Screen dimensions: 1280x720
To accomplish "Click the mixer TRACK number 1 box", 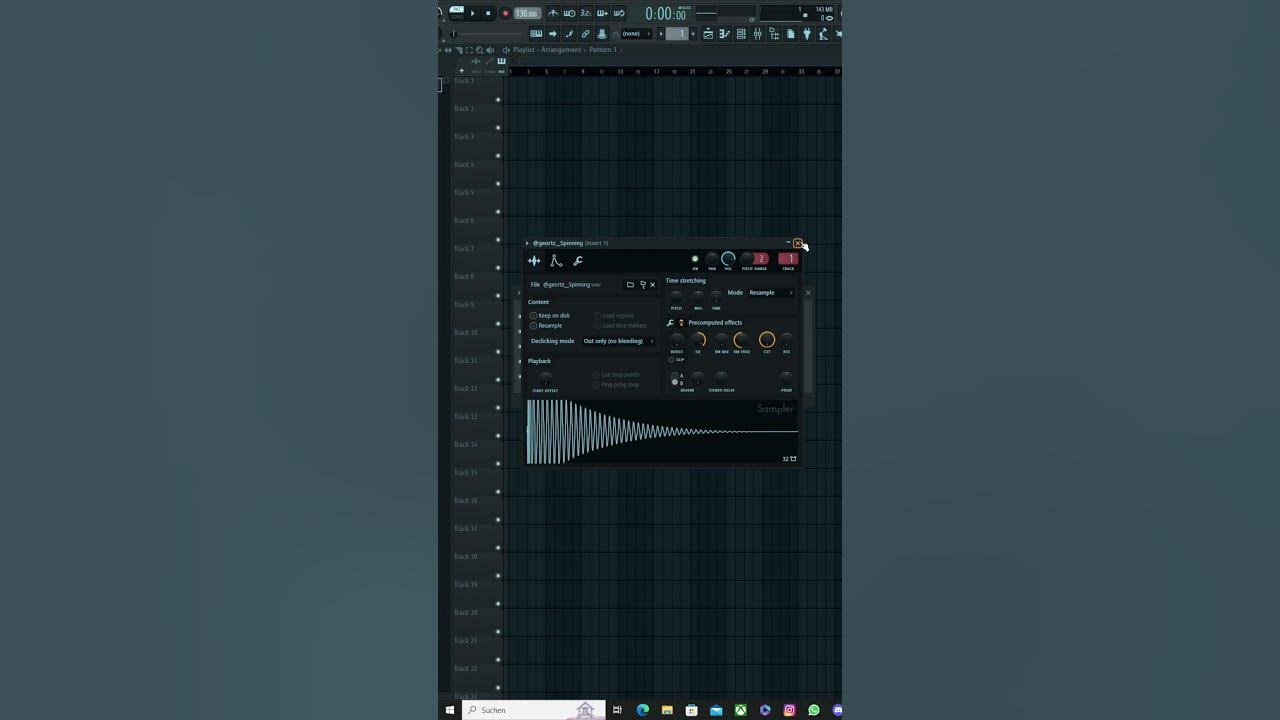I will click(x=788, y=258).
